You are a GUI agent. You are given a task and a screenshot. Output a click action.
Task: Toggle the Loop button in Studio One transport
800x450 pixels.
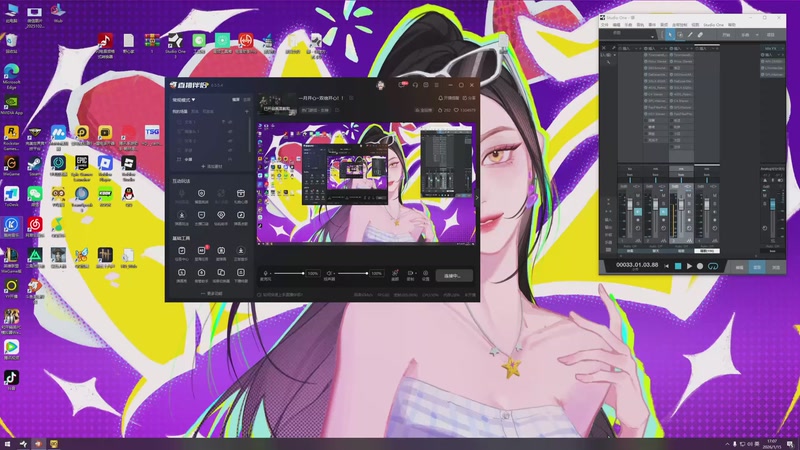(x=713, y=266)
